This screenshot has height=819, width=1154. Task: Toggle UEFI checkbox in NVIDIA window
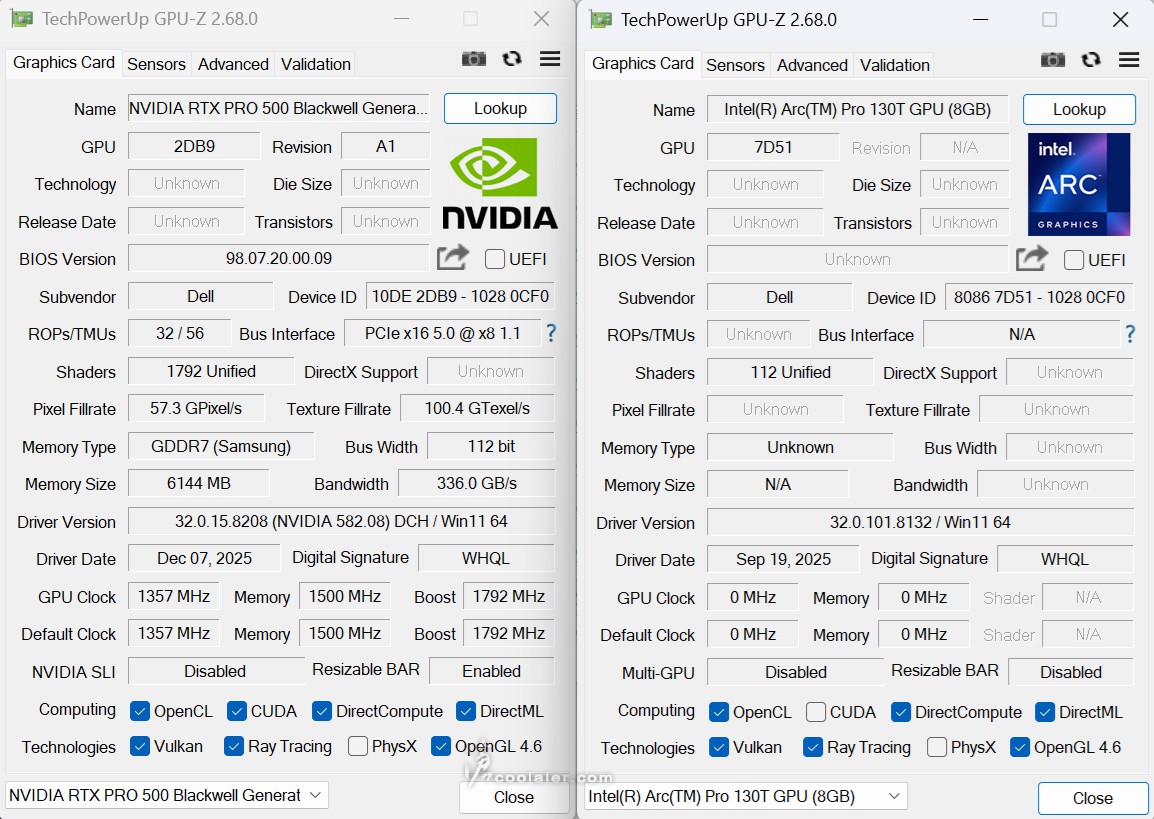click(495, 259)
